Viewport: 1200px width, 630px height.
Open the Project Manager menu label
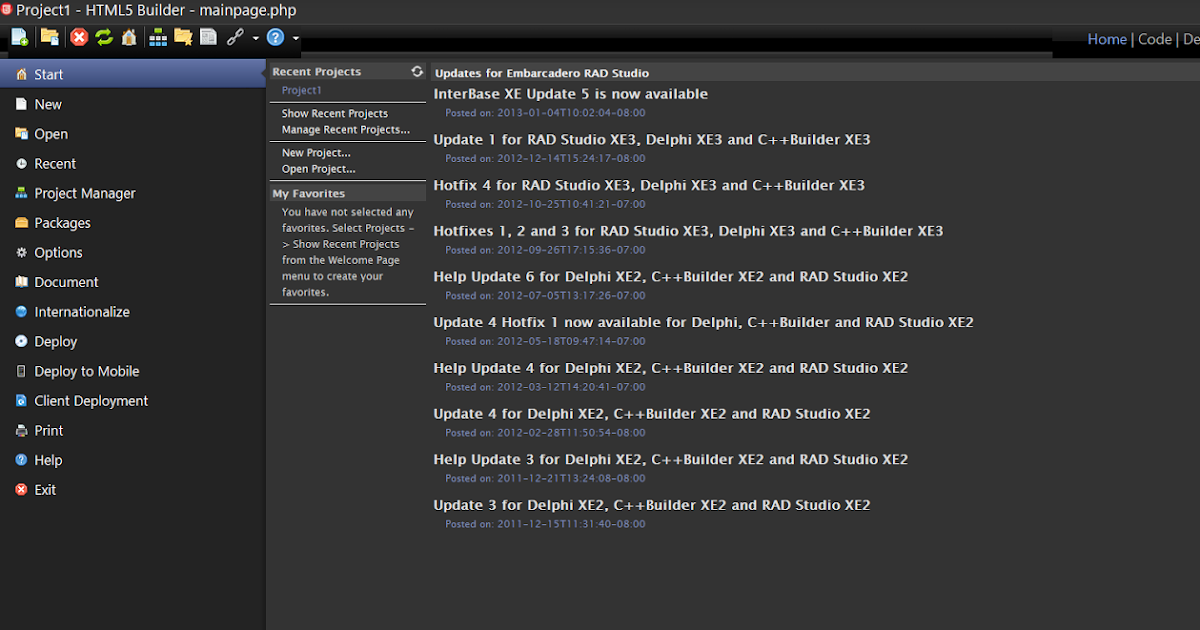(85, 193)
